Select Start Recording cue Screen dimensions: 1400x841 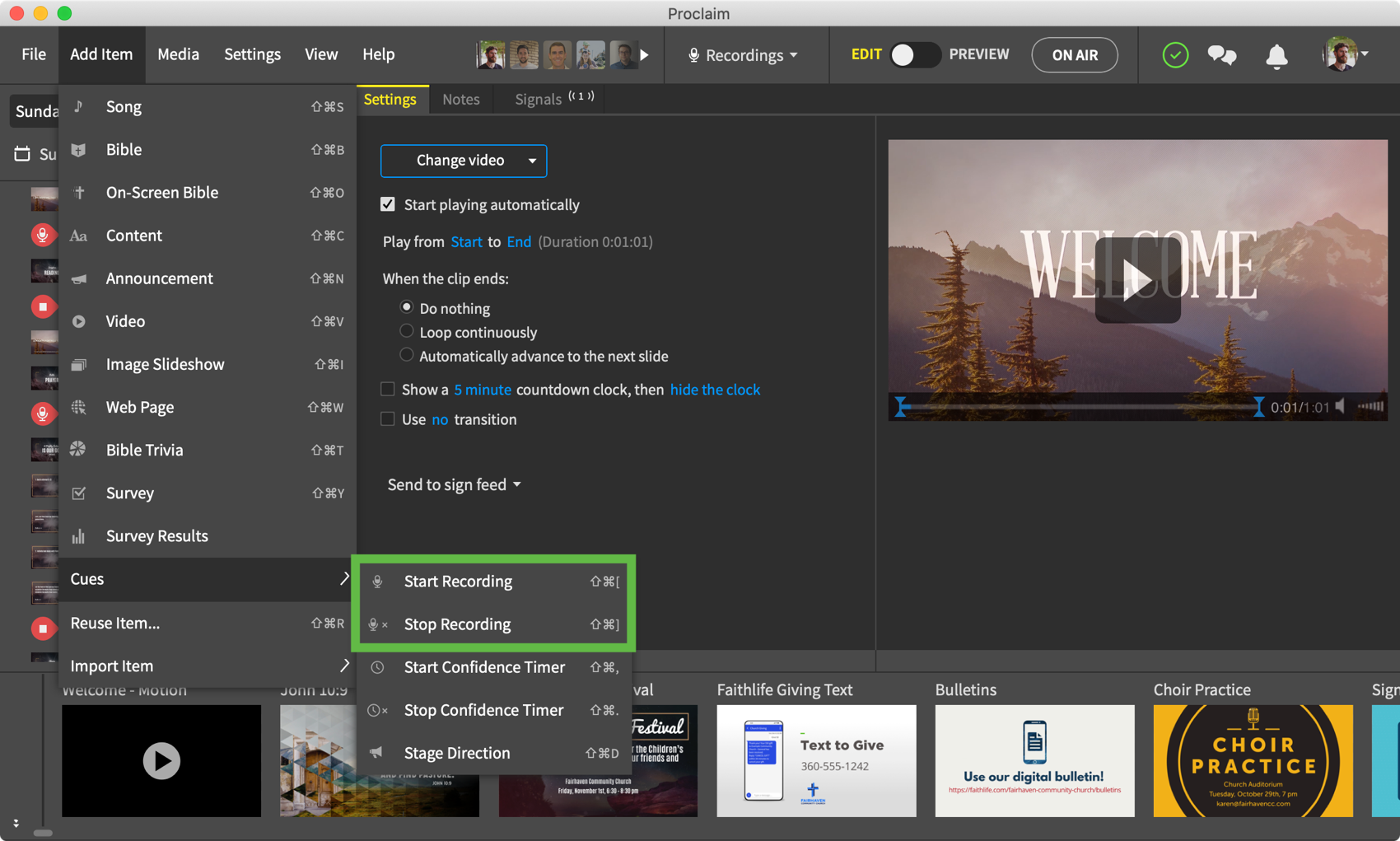coord(458,582)
